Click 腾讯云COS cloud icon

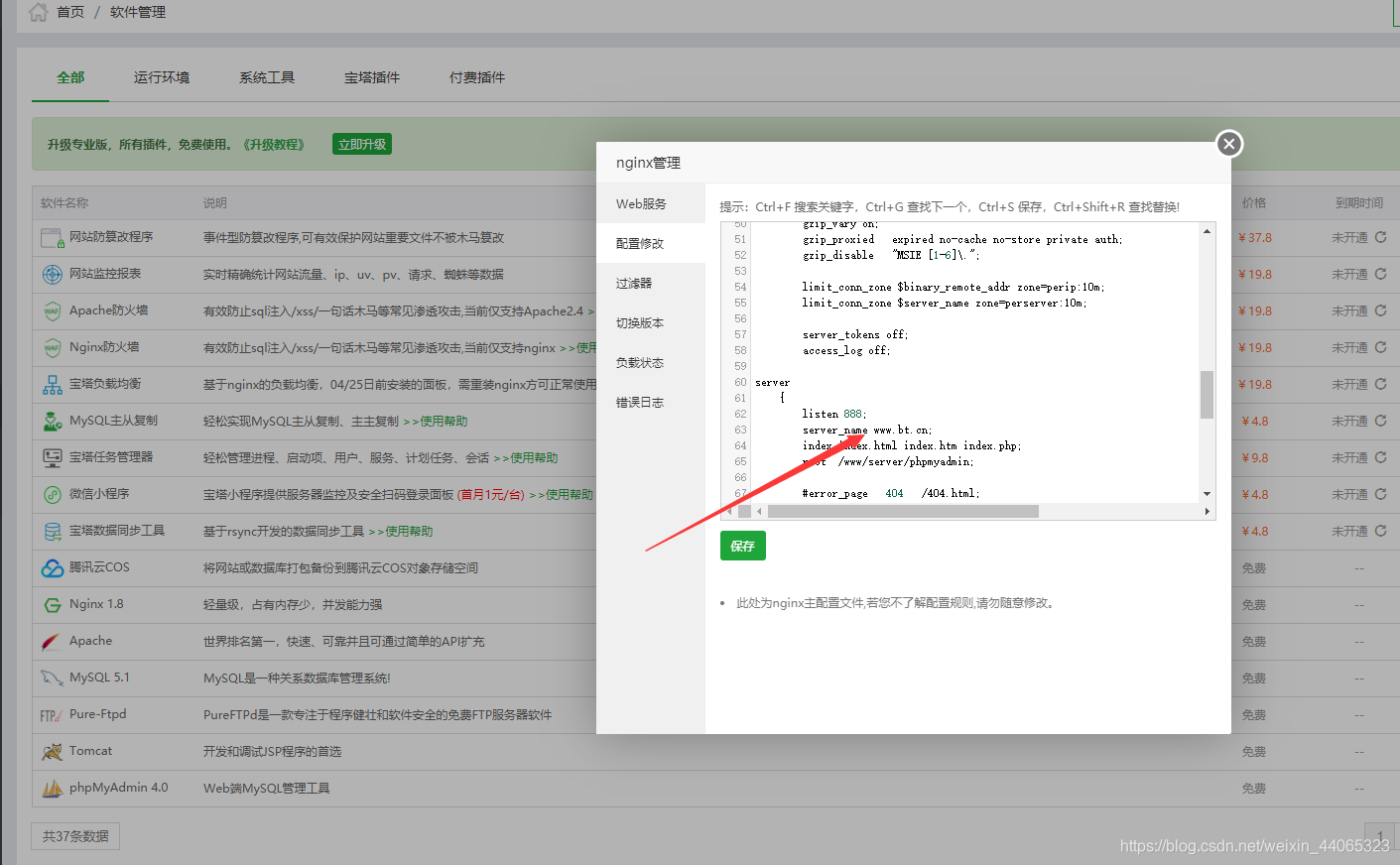click(52, 568)
